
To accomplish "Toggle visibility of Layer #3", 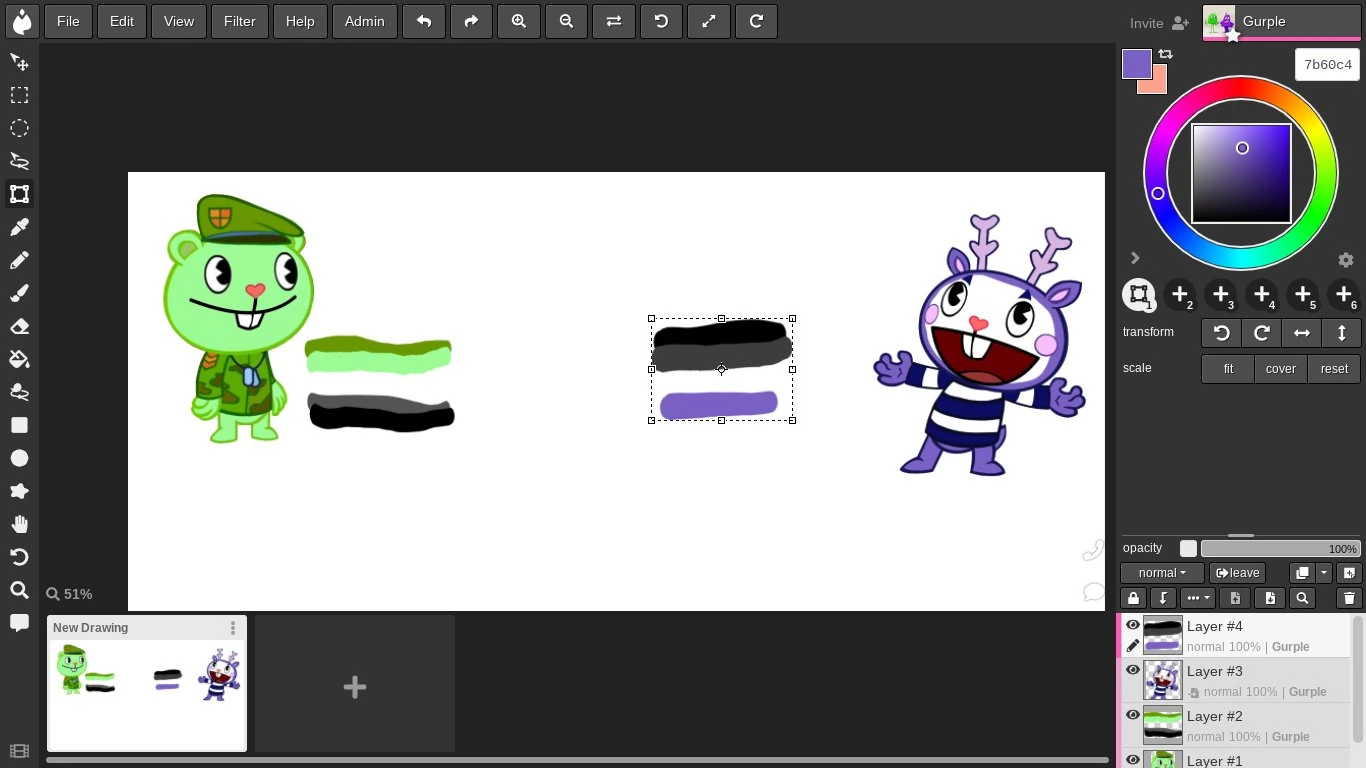I will pos(1132,670).
